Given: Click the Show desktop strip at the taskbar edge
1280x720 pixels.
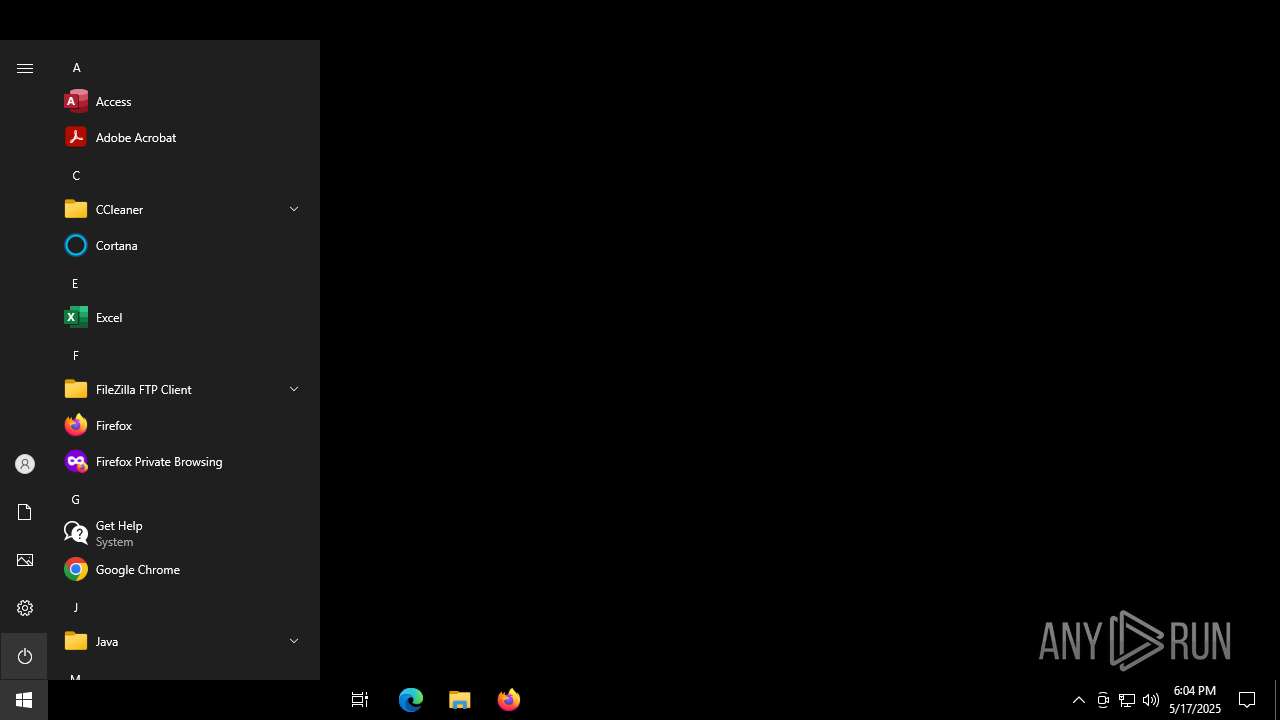Looking at the screenshot, I should coord(1277,700).
